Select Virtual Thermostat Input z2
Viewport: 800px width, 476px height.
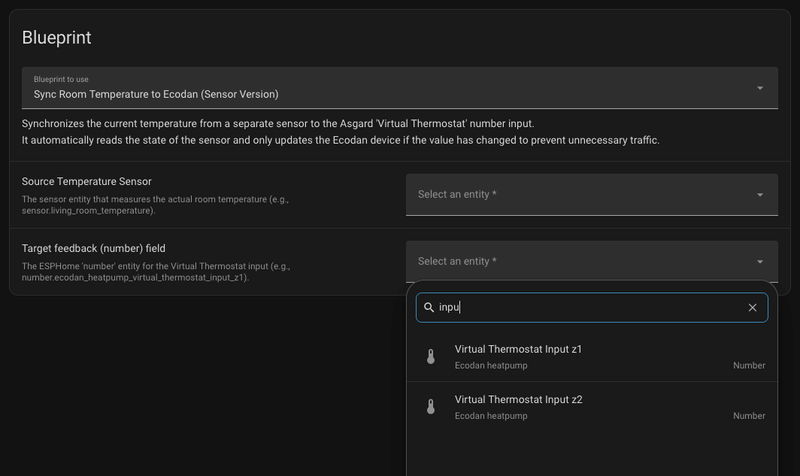[591, 407]
